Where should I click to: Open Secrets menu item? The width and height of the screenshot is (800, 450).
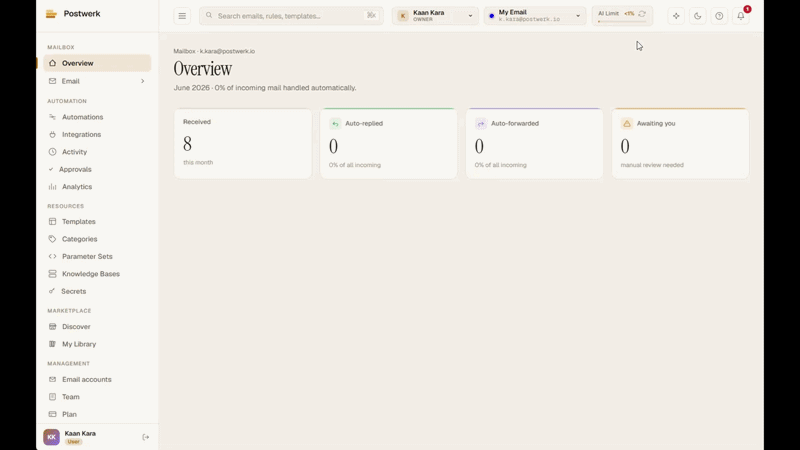tap(97, 291)
